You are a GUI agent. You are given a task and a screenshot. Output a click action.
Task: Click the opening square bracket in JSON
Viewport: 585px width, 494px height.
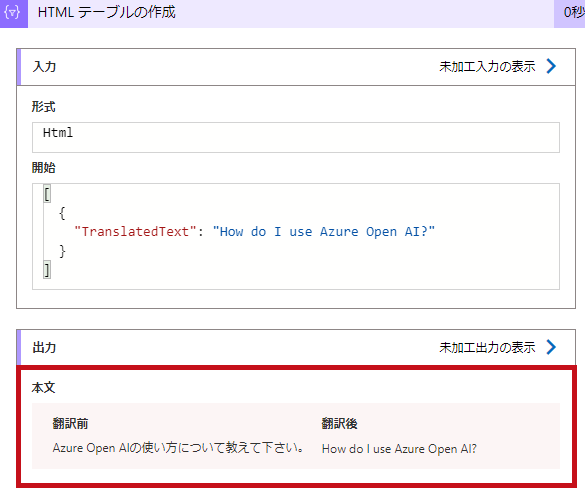47,194
